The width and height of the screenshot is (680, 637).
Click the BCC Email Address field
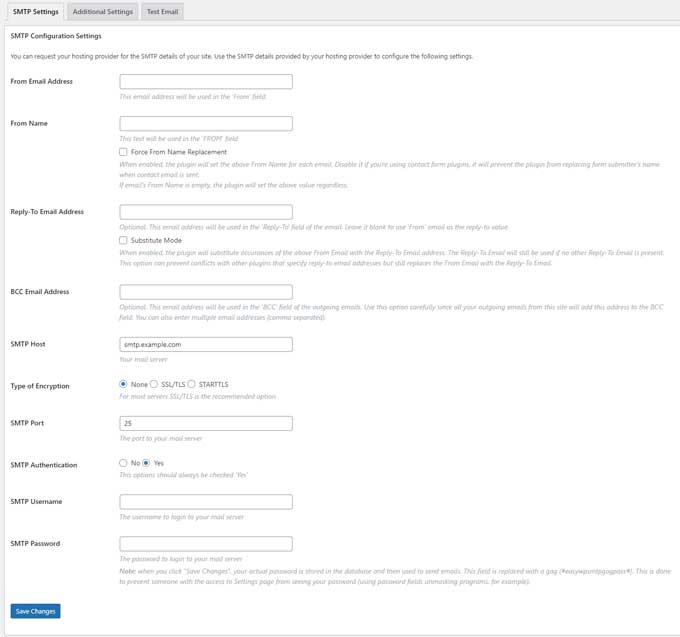206,292
